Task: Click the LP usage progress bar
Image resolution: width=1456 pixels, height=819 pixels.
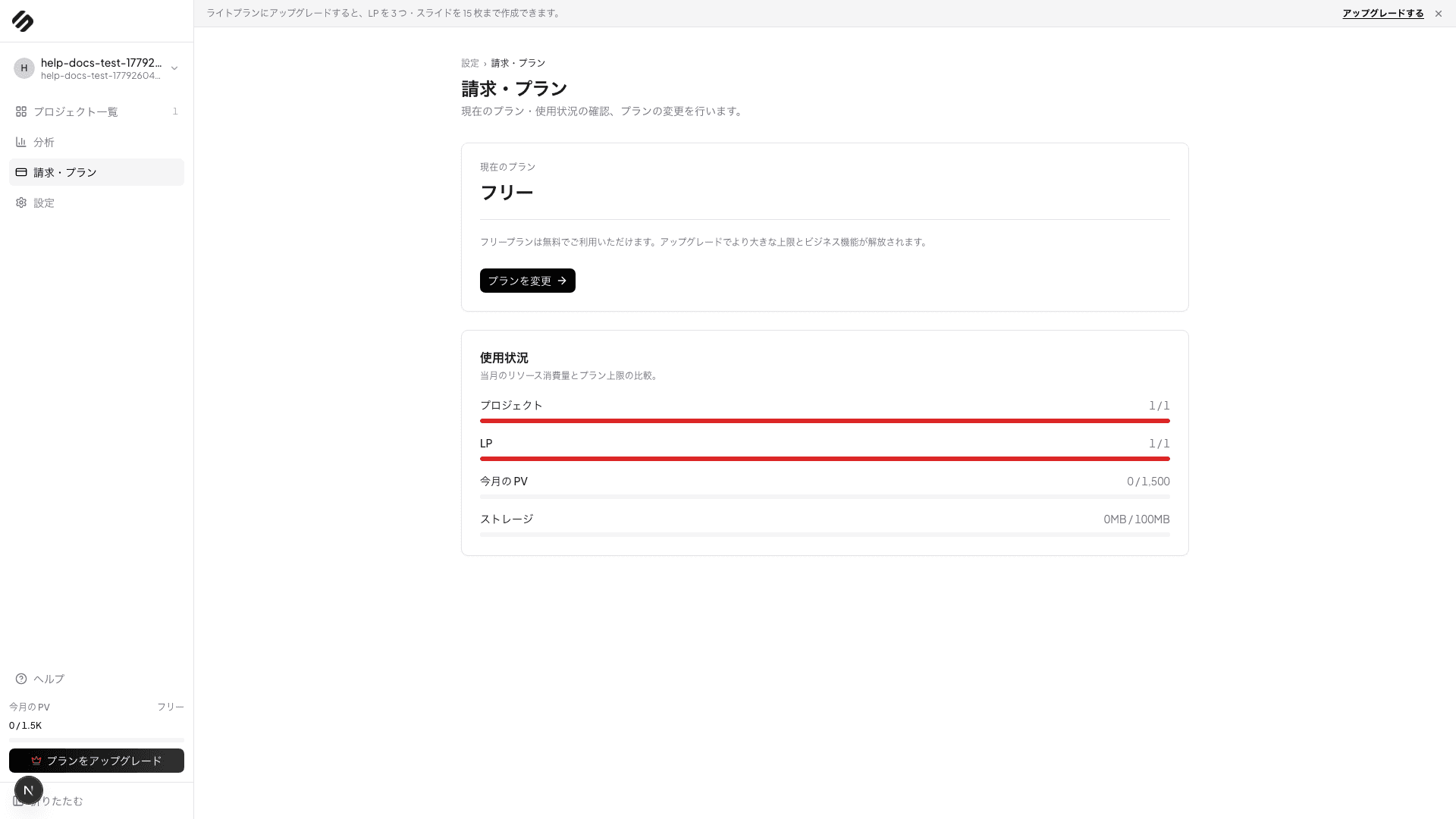Action: coord(824,459)
